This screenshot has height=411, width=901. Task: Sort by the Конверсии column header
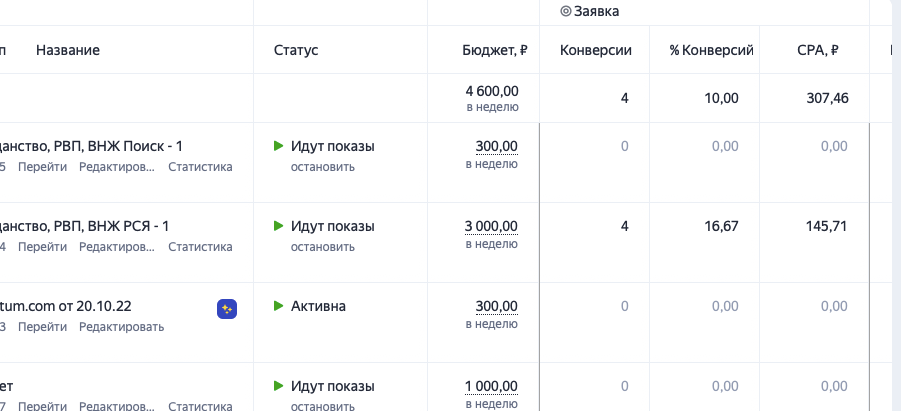(596, 50)
